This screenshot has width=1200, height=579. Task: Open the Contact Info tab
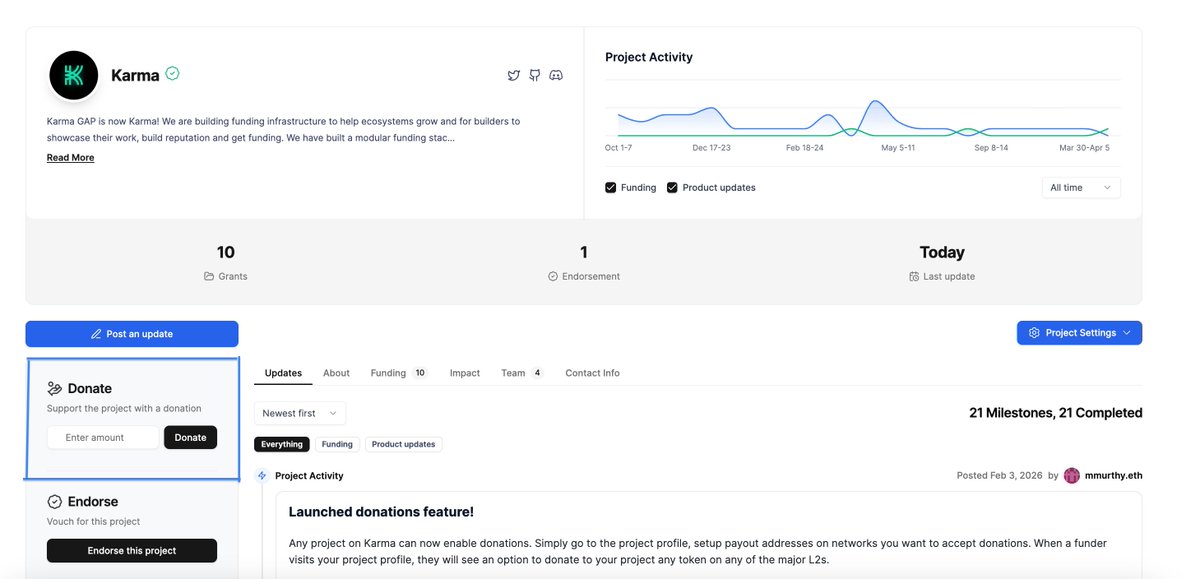tap(592, 373)
